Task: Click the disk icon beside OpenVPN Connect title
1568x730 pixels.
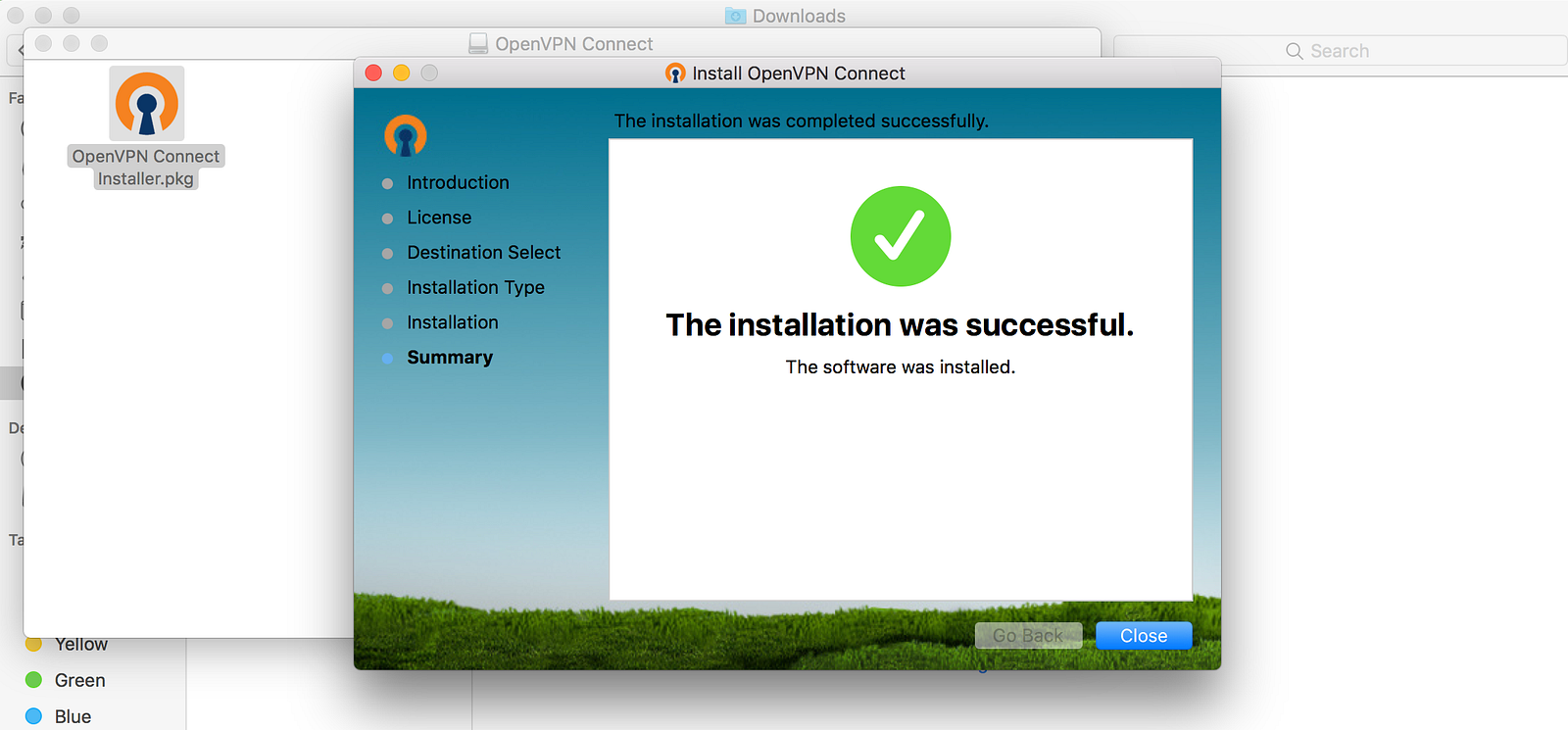Action: pos(478,44)
